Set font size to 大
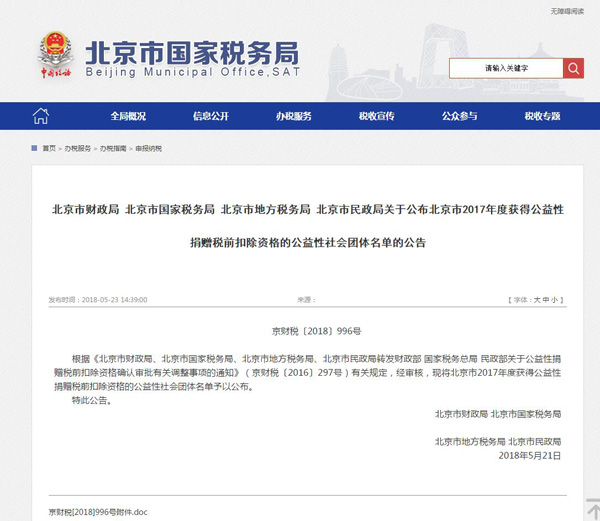 (537, 300)
